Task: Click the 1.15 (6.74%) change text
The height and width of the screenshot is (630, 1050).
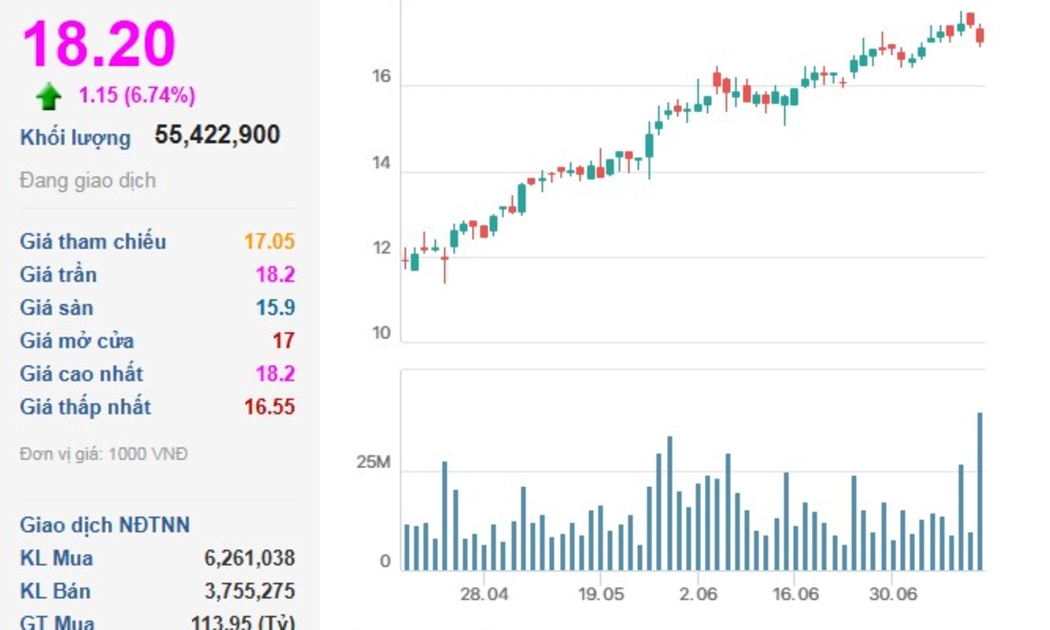Action: (x=137, y=96)
